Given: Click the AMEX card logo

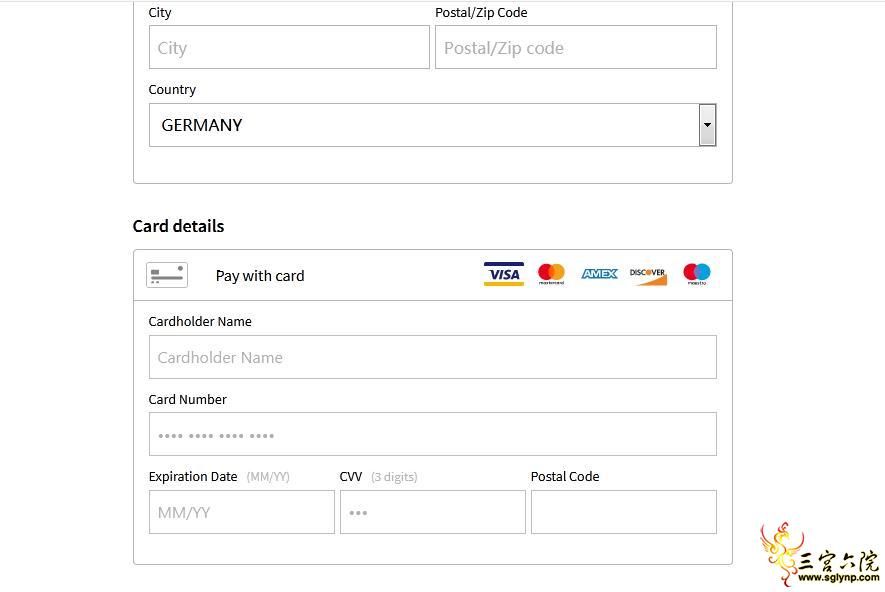Looking at the screenshot, I should tap(599, 274).
